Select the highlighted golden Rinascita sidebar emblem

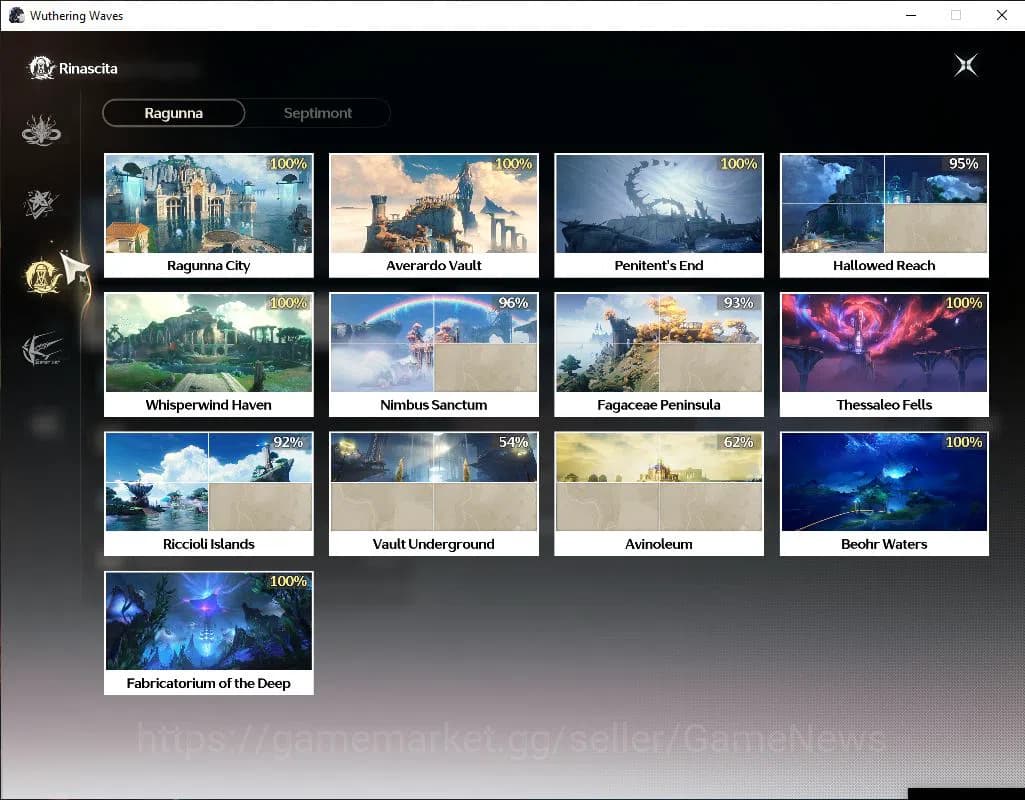click(42, 276)
